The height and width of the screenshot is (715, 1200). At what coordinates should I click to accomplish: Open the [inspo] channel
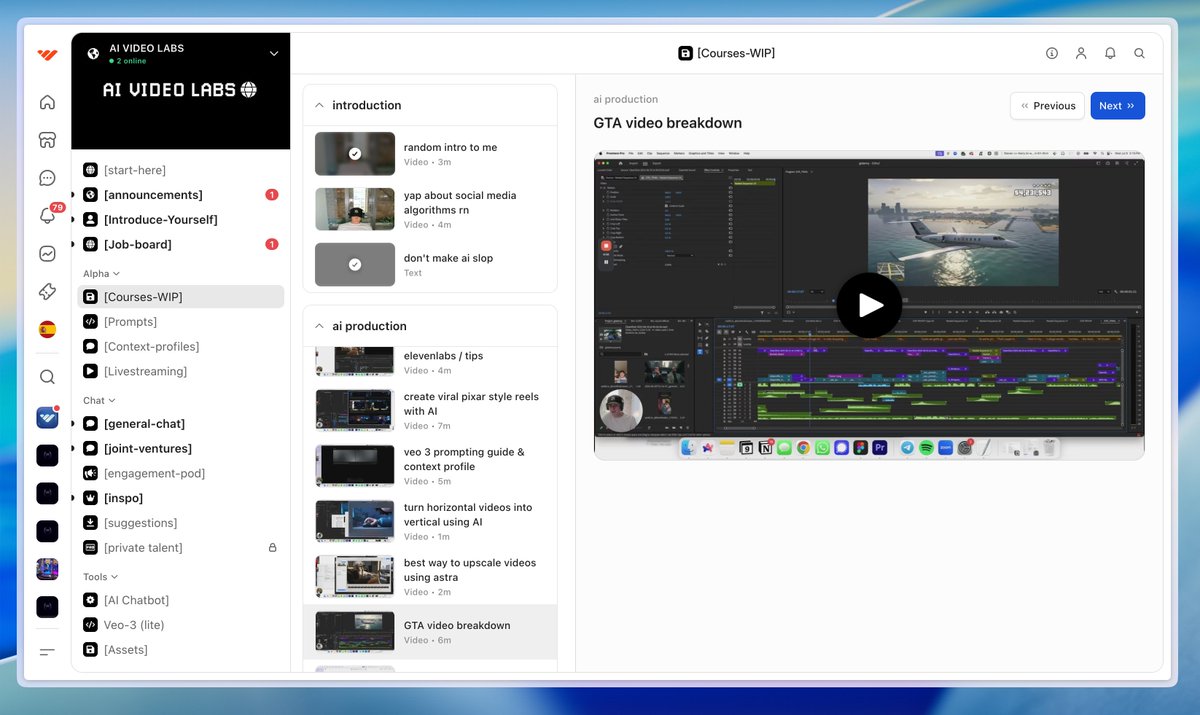click(180, 498)
